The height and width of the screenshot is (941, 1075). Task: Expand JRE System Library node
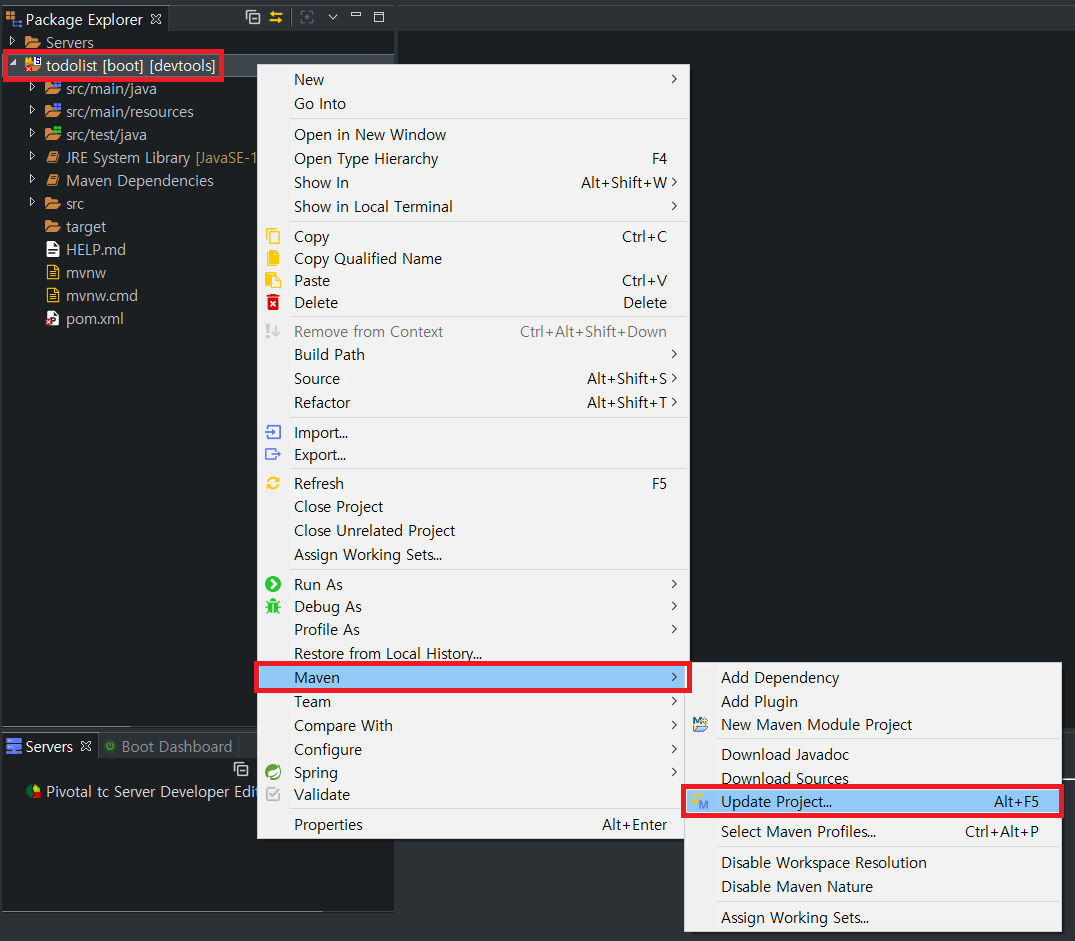pyautogui.click(x=32, y=157)
